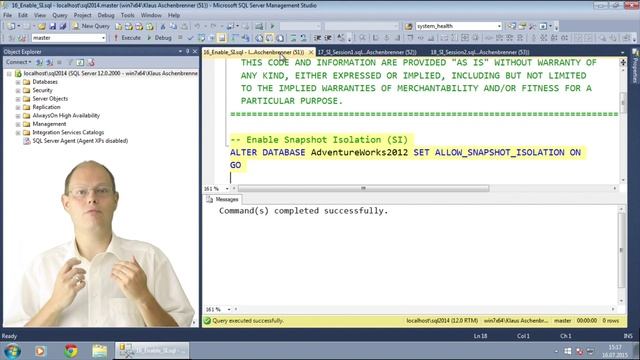
Task: Click the Messages pane vertical scrollbar
Action: coord(621,255)
